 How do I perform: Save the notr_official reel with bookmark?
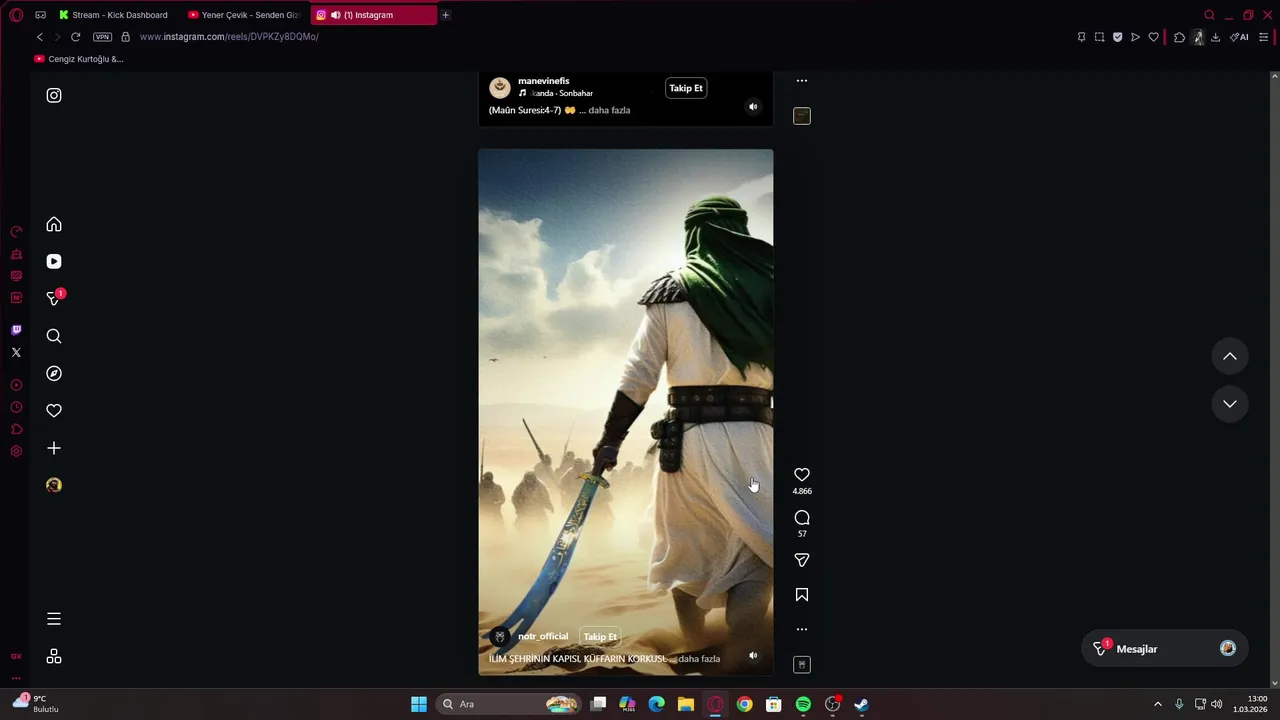point(802,595)
